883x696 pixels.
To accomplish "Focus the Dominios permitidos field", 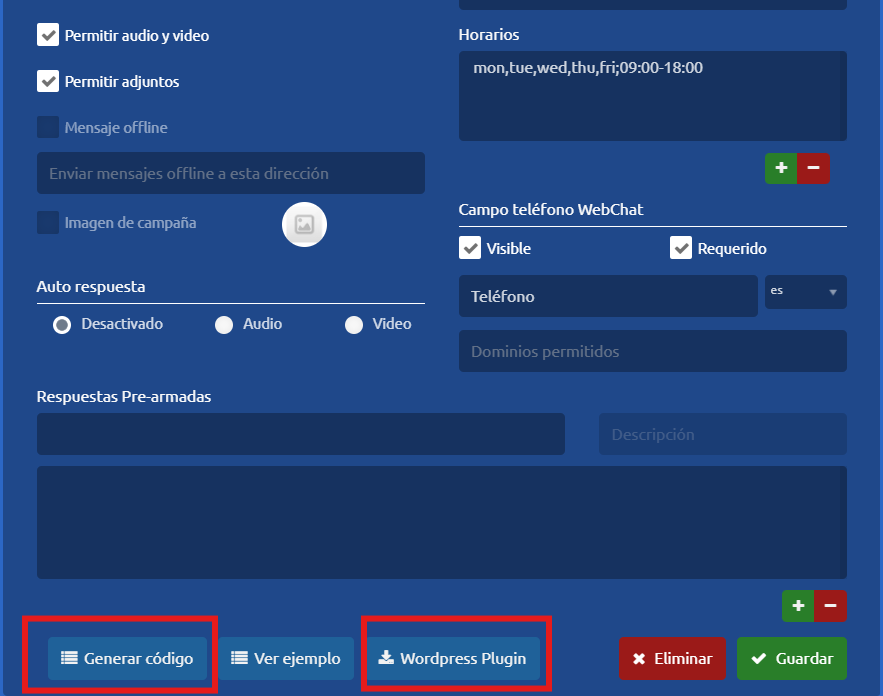I will [653, 351].
